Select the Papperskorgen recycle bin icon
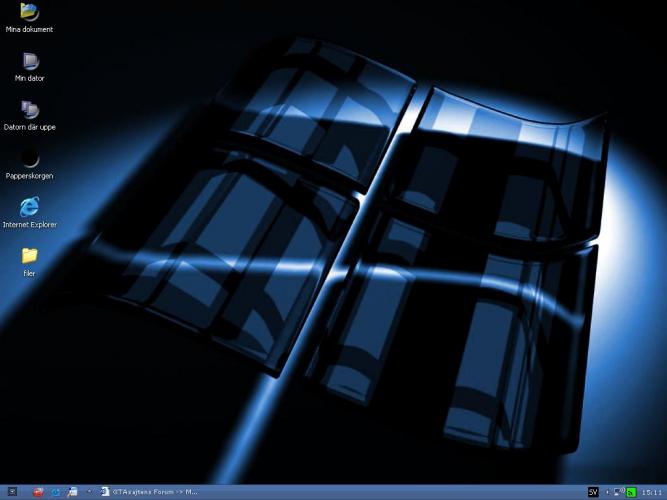Screen dimensions: 667x500 tap(29, 159)
